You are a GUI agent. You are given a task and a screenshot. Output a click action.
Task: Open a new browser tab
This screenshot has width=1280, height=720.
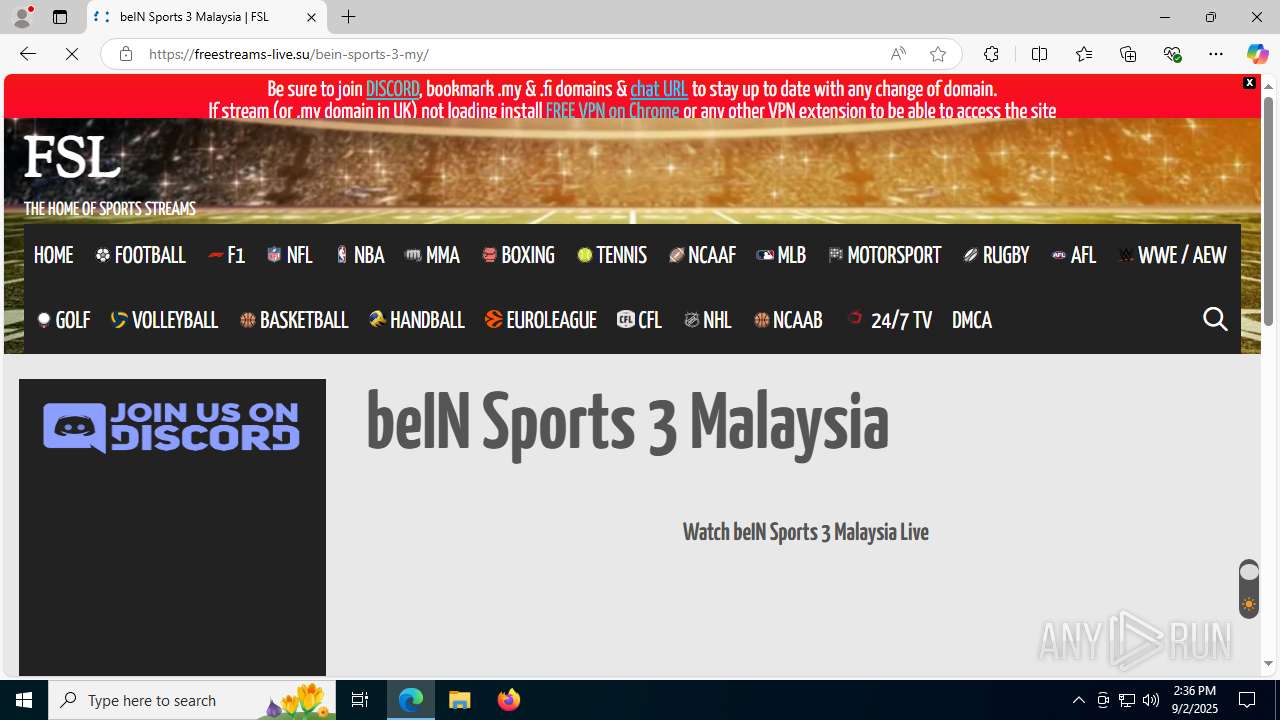click(349, 17)
